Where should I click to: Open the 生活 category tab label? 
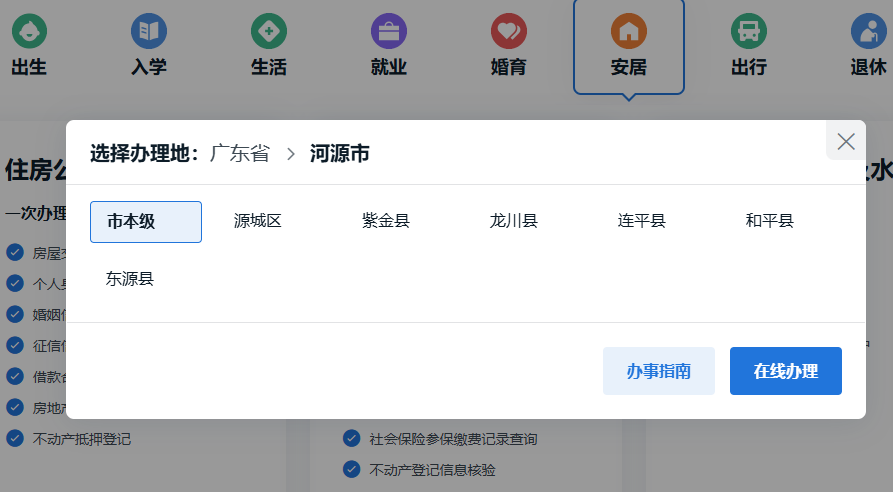pos(269,67)
